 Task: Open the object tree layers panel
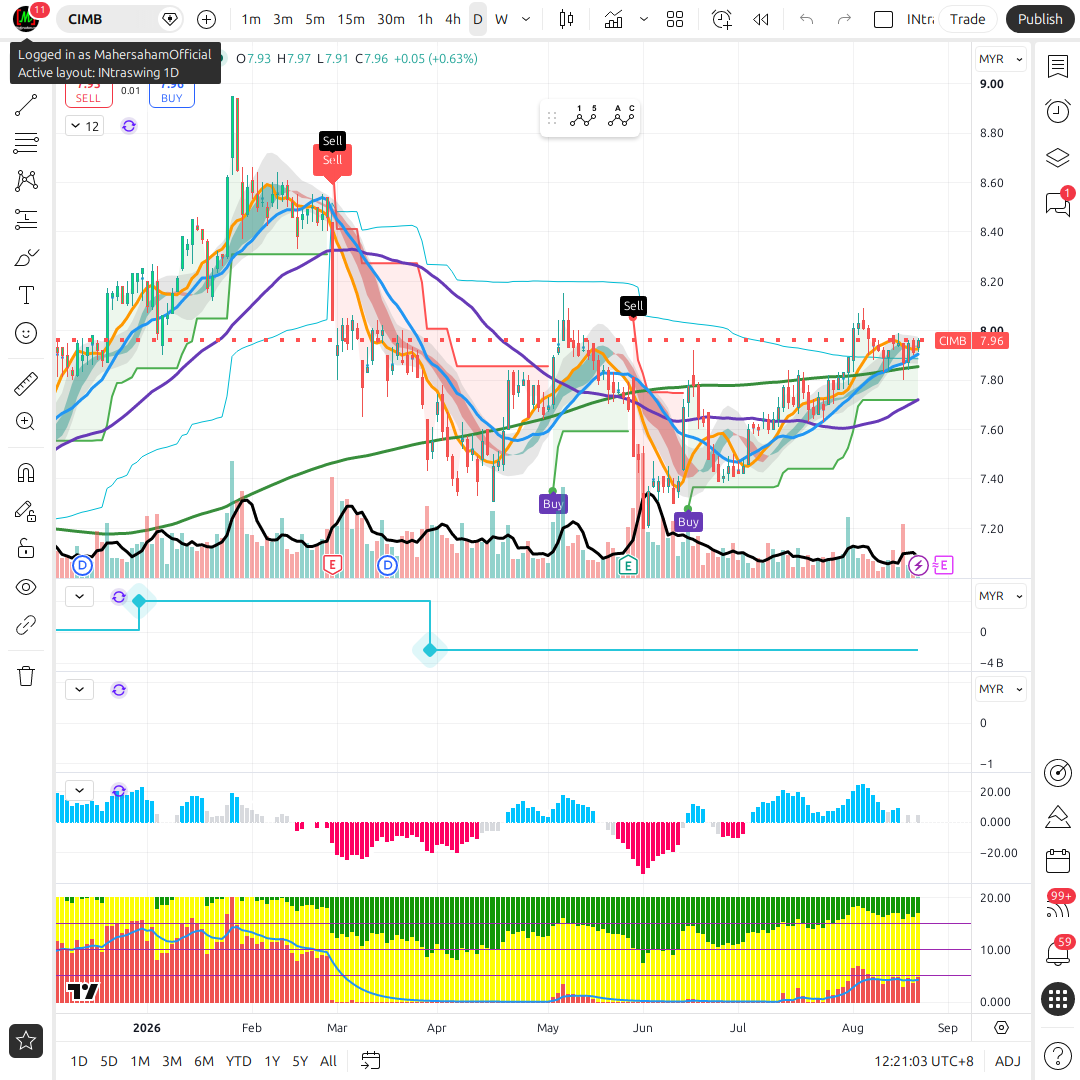pos(1058,158)
